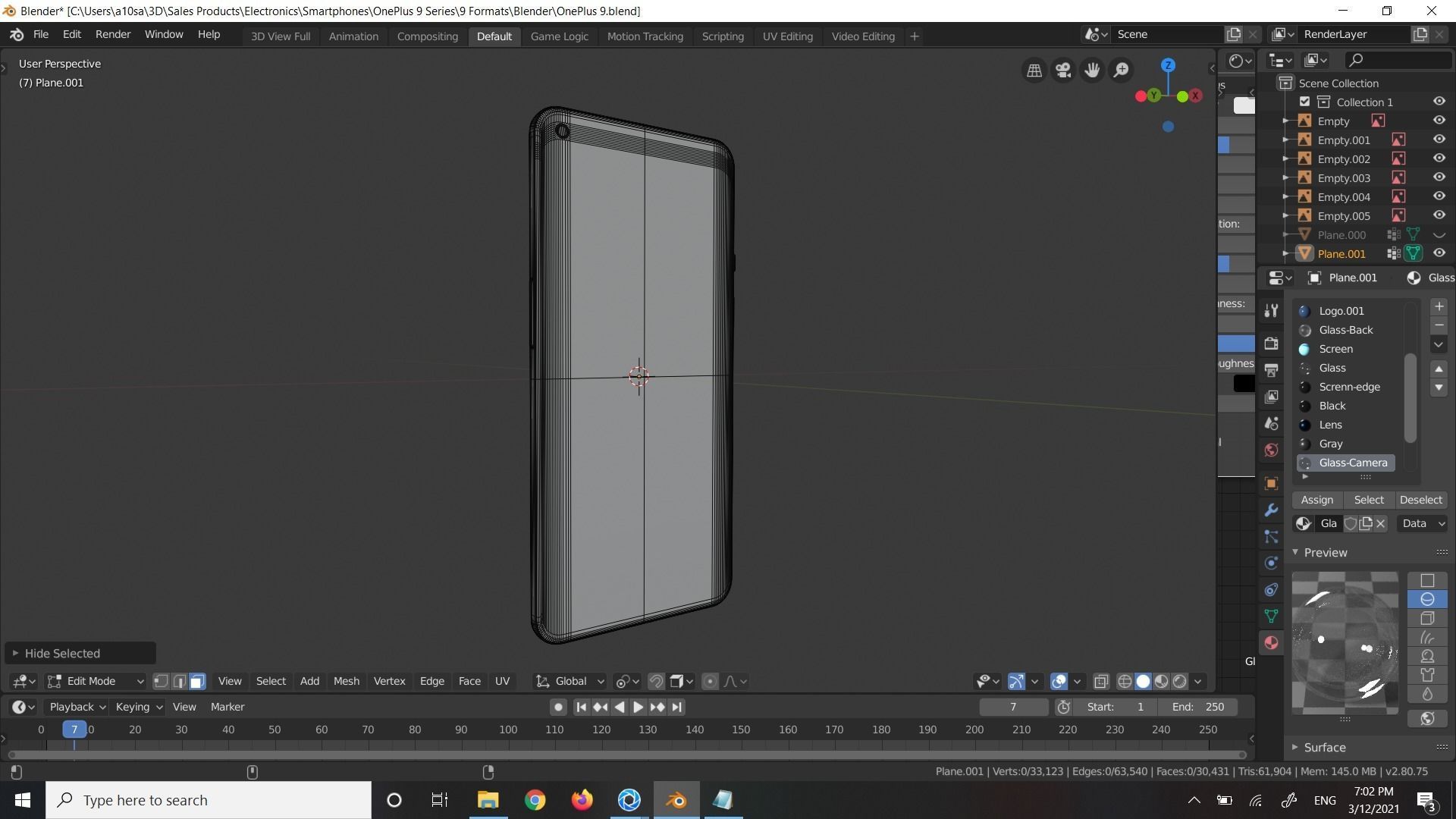Open Global transform orientation dropdown
The image size is (1456, 819).
pos(570,681)
